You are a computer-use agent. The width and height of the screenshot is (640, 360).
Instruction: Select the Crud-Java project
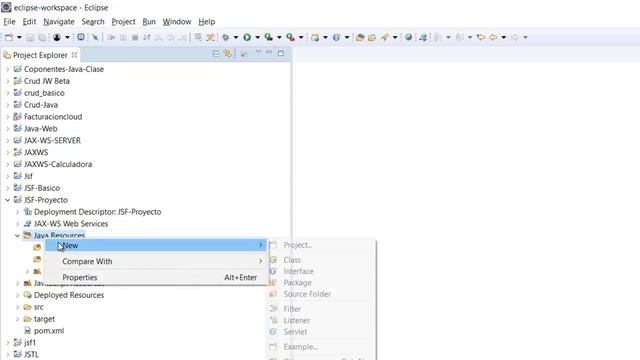pos(41,105)
